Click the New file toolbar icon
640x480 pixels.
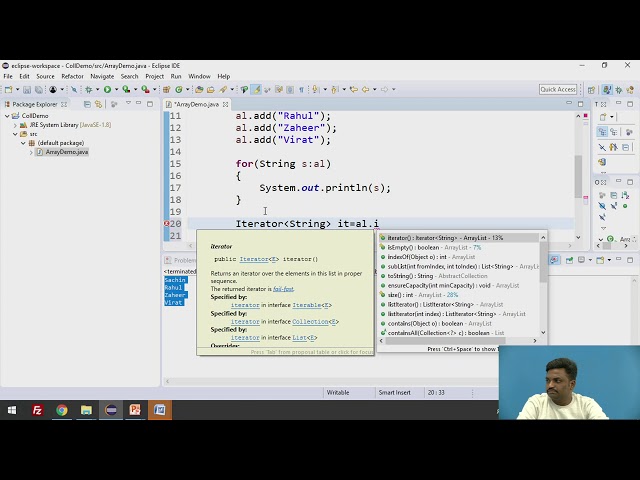point(9,89)
